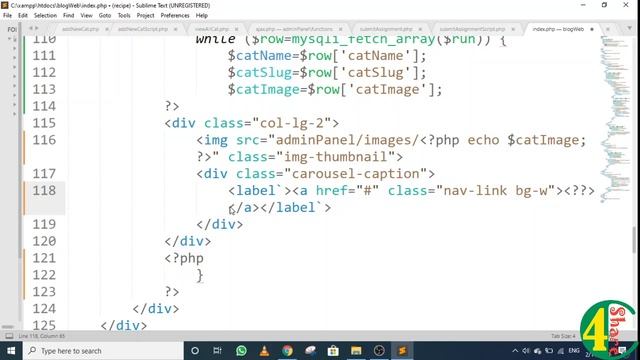640x360 pixels.
Task: Select the index.php — blogWeb tab
Action: 558,29
